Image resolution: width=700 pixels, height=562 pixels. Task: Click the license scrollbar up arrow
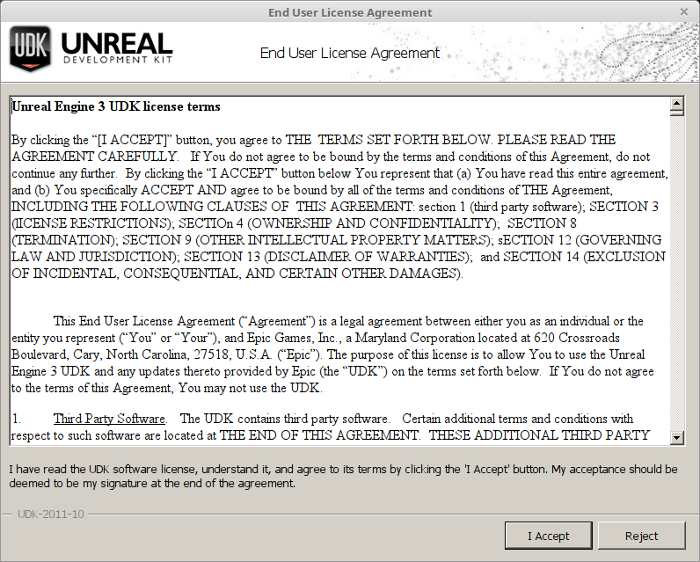click(x=677, y=104)
